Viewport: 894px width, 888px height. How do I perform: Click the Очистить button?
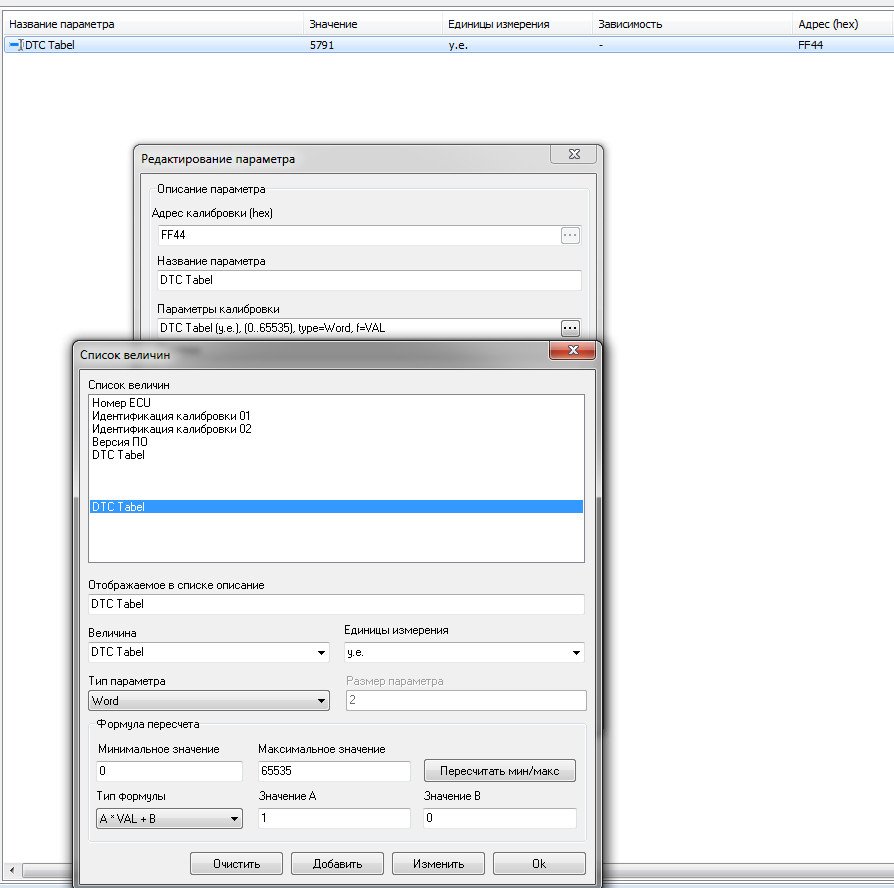tap(236, 864)
